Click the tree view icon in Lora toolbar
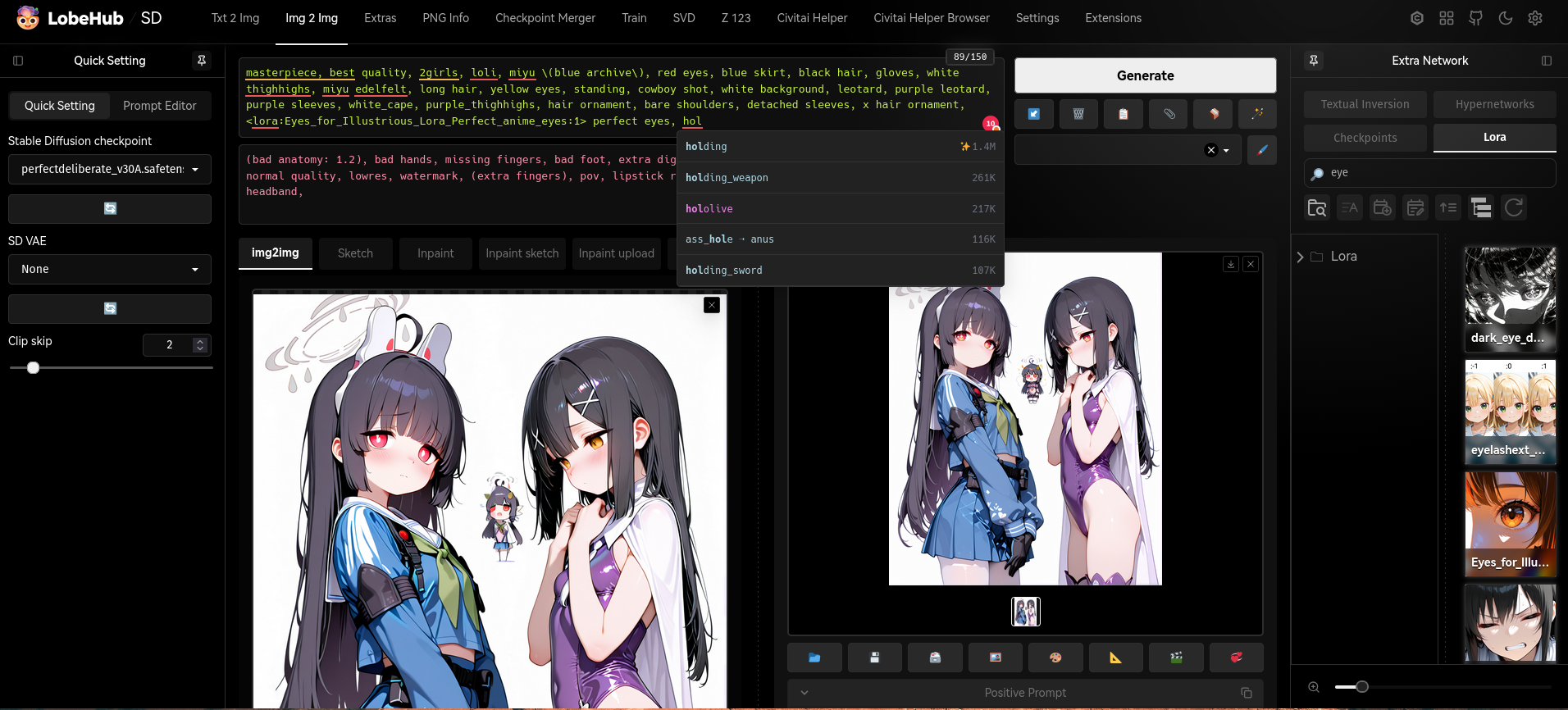Screen dimensions: 1568x710 click(x=1480, y=208)
